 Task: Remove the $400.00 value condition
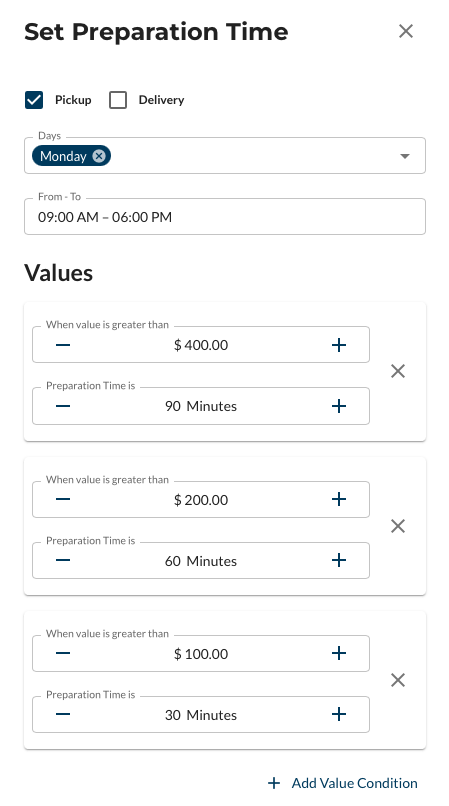[x=398, y=371]
